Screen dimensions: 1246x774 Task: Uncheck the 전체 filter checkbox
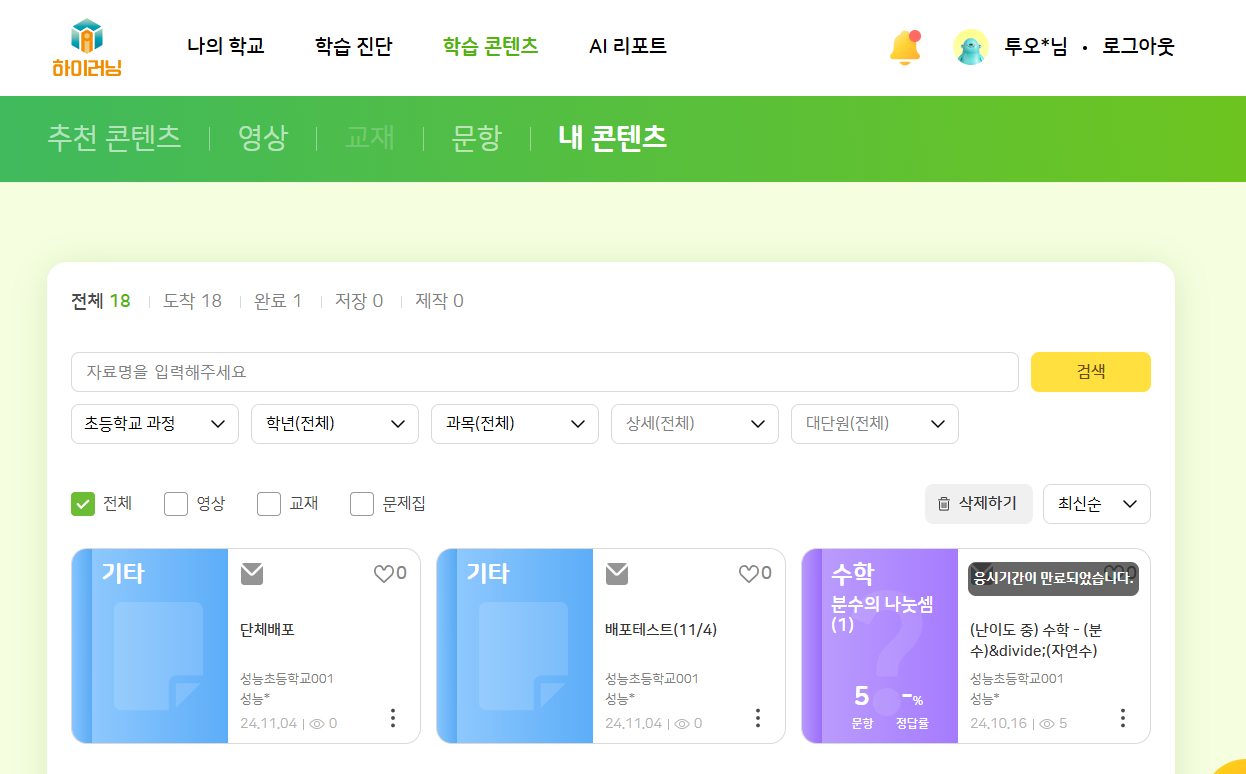(x=83, y=504)
